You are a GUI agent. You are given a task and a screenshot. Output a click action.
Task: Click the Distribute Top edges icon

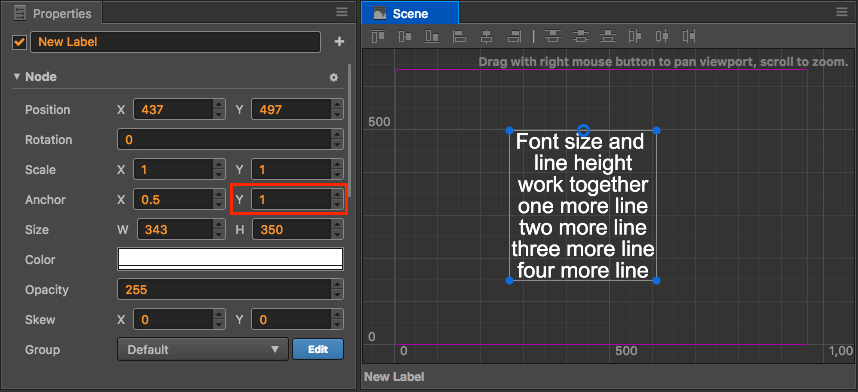(x=553, y=37)
